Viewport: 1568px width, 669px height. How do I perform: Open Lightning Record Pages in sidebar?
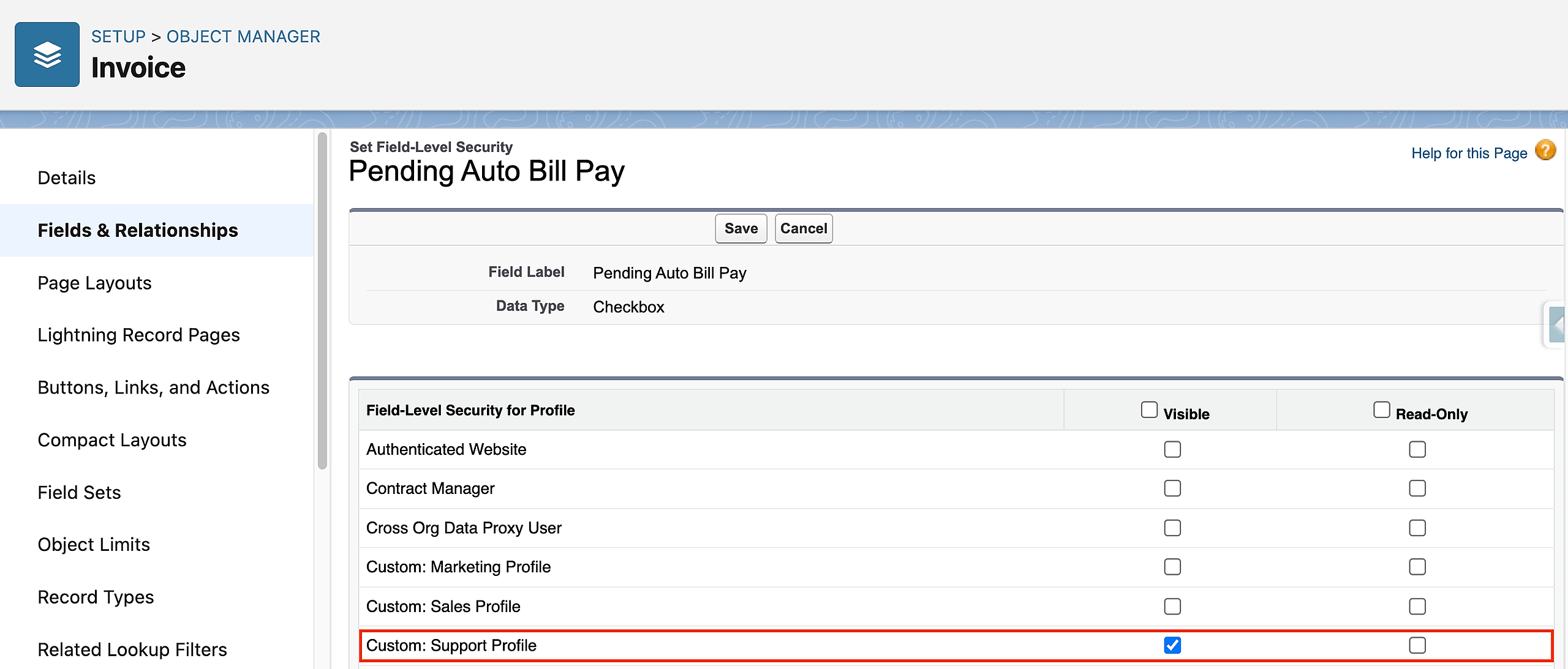pos(138,335)
